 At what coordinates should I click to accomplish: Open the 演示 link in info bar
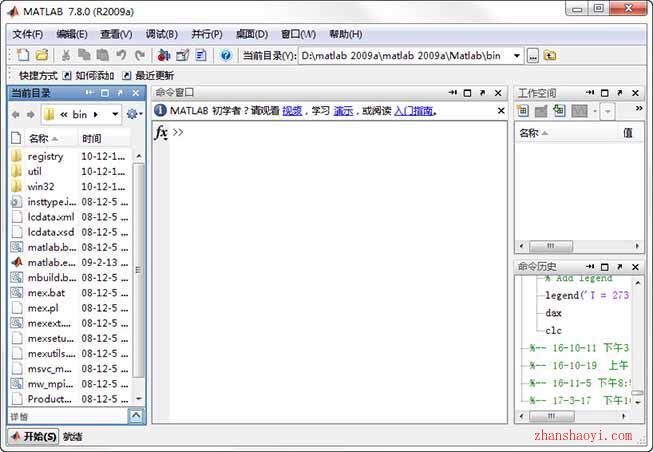click(x=343, y=111)
